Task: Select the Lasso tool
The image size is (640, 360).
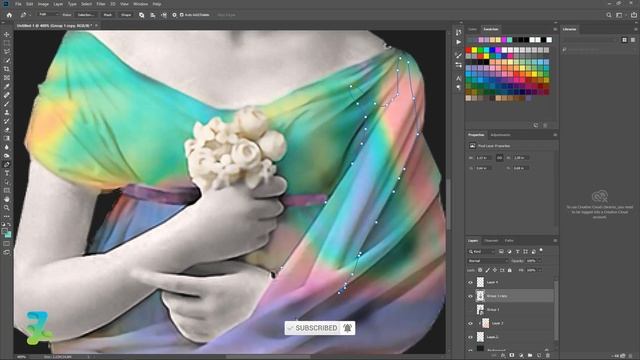Action: point(7,51)
